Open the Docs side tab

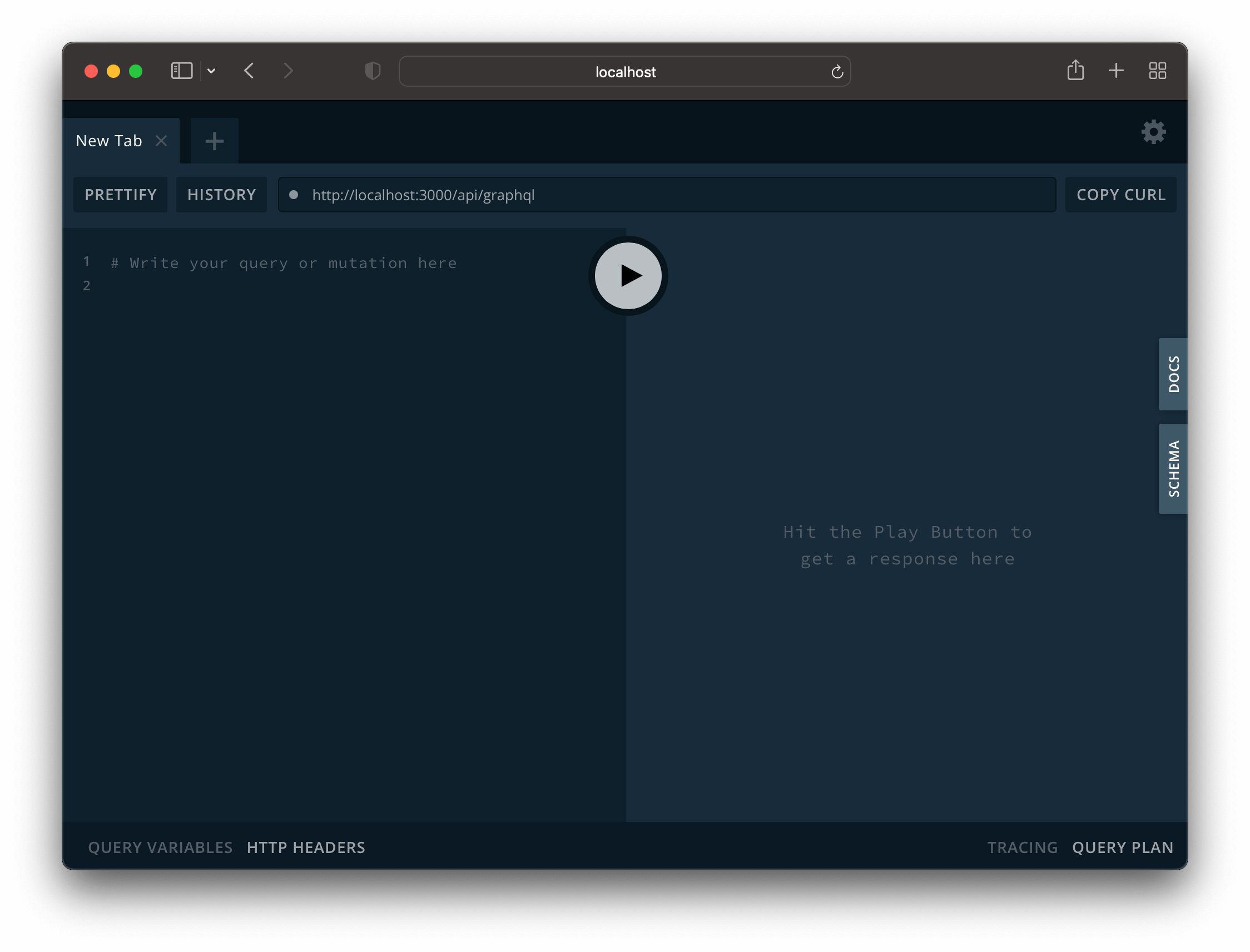1173,374
